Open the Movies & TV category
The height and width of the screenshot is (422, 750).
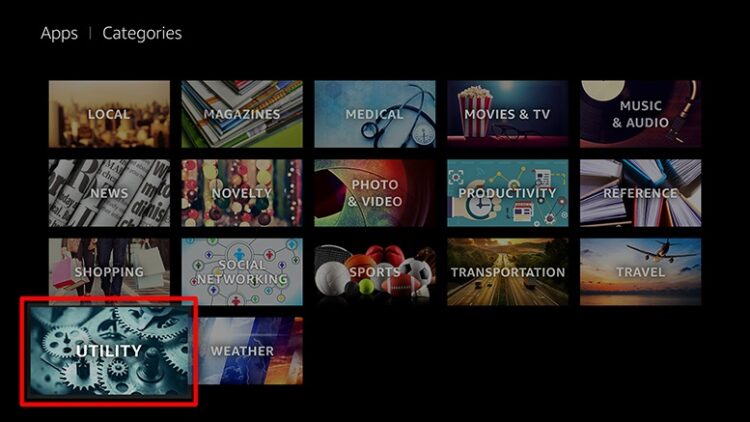coord(507,114)
